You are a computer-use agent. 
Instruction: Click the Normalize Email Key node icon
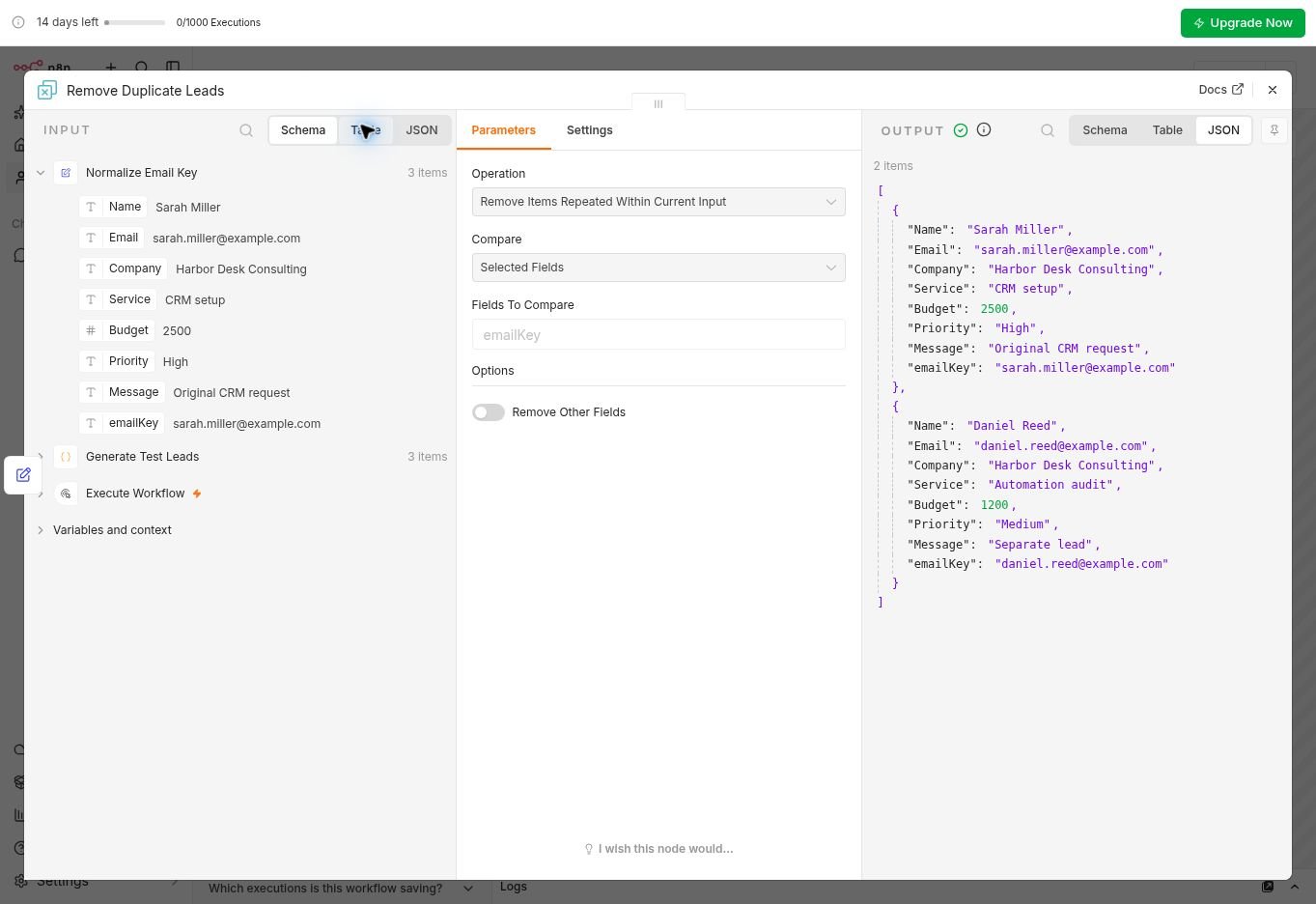click(x=66, y=173)
